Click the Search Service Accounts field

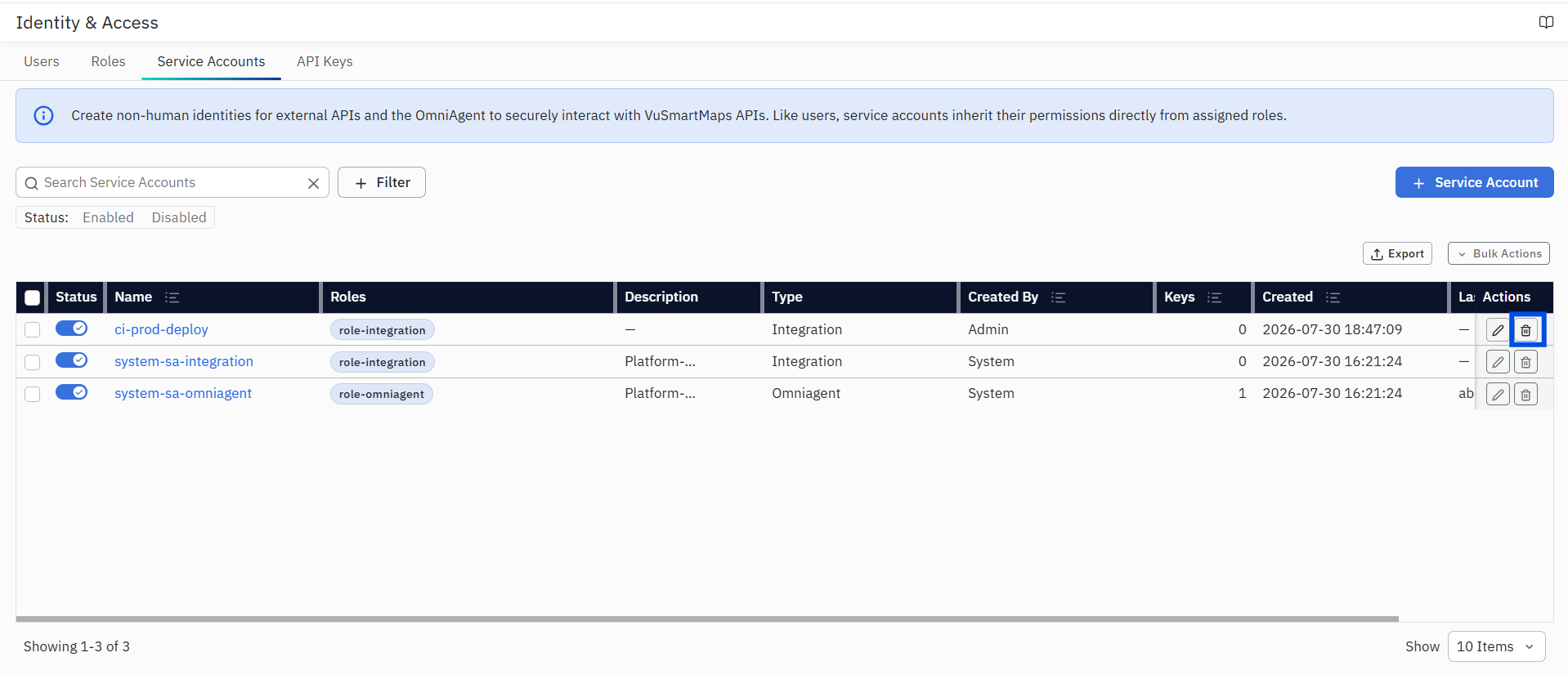point(172,182)
